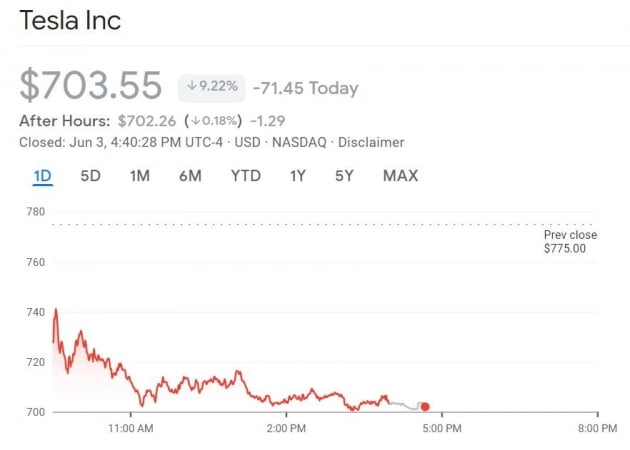Click the $703.55 stock price
Viewport: 630px width, 450px height.
pos(91,86)
